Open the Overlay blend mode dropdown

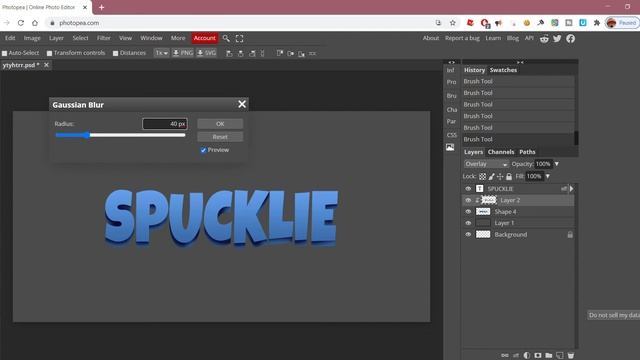pyautogui.click(x=486, y=164)
